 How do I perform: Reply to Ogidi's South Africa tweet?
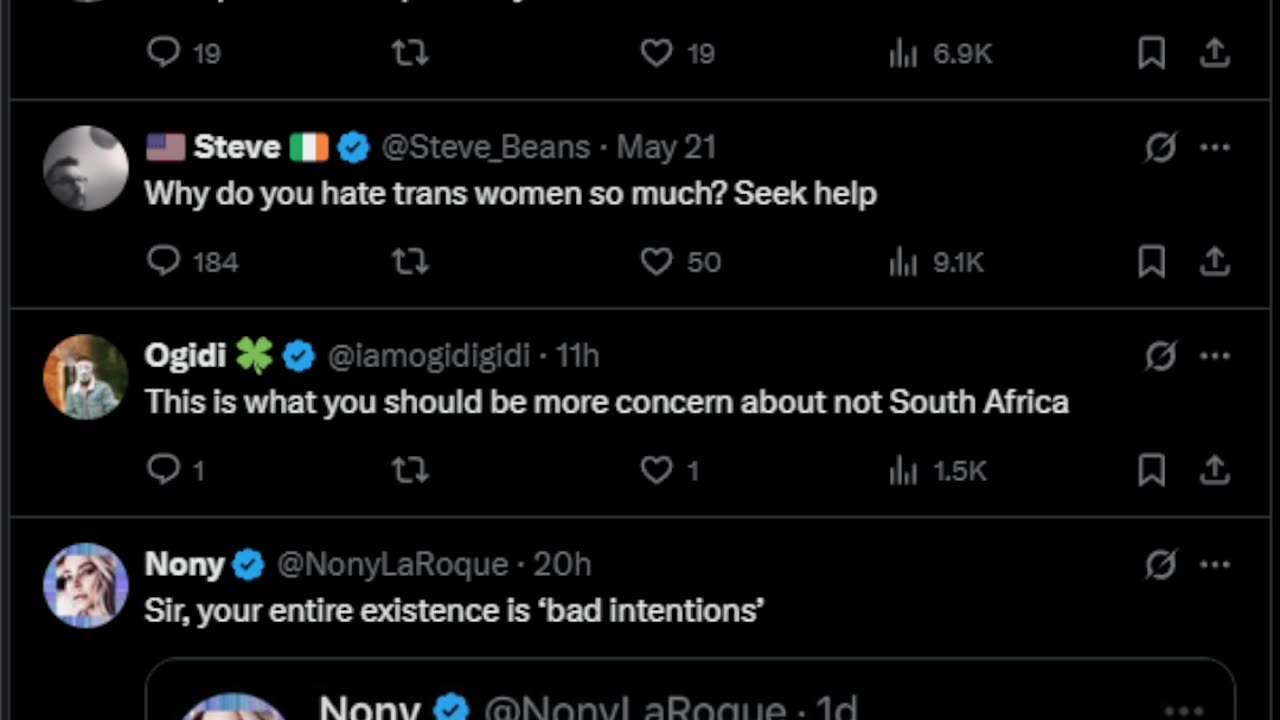pos(163,470)
